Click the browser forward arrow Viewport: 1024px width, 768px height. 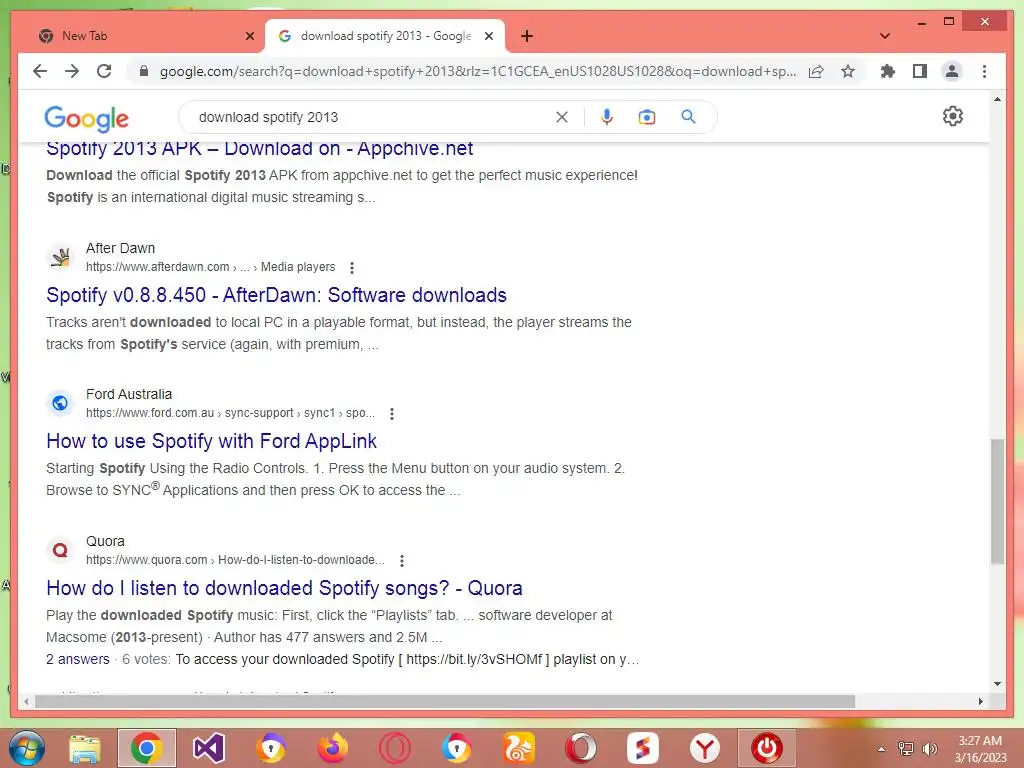(x=72, y=71)
